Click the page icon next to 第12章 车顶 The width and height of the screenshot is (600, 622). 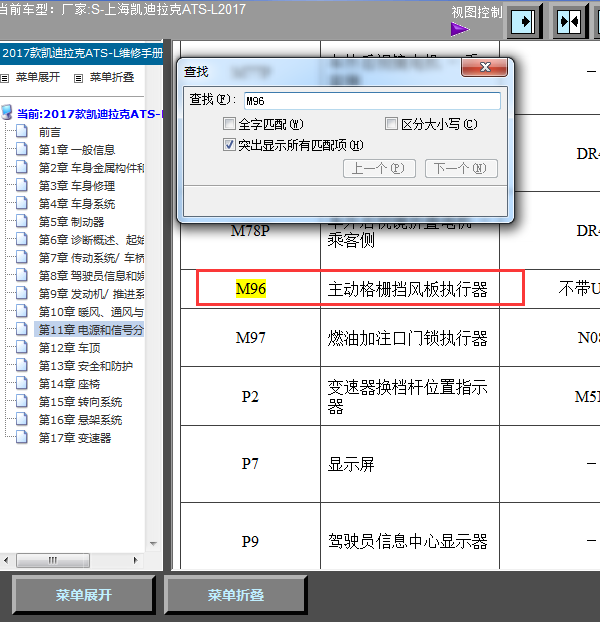pyautogui.click(x=21, y=347)
